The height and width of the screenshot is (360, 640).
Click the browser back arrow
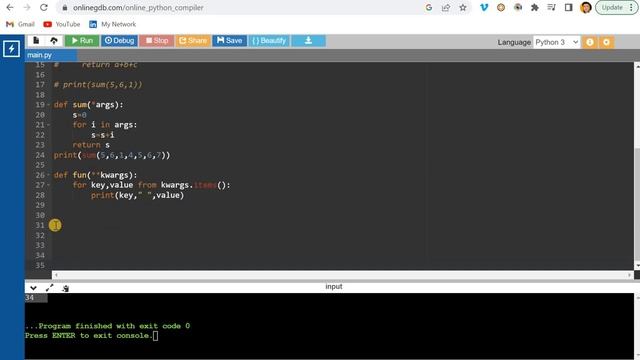10,7
